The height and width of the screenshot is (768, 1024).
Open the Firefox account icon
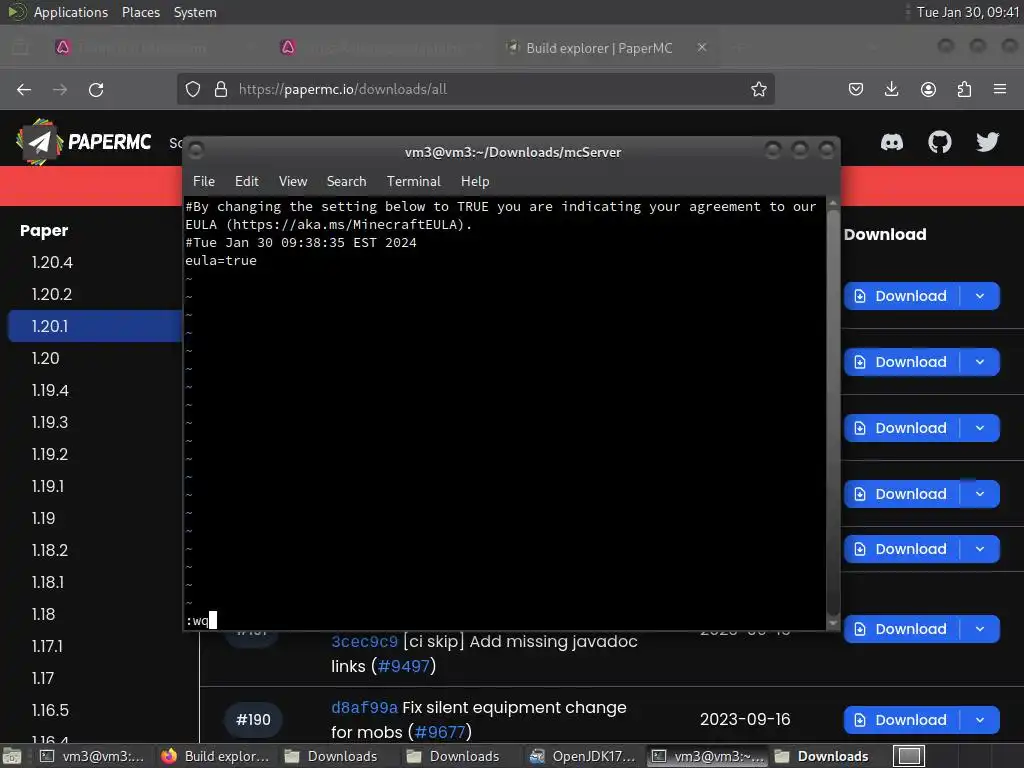(x=928, y=89)
